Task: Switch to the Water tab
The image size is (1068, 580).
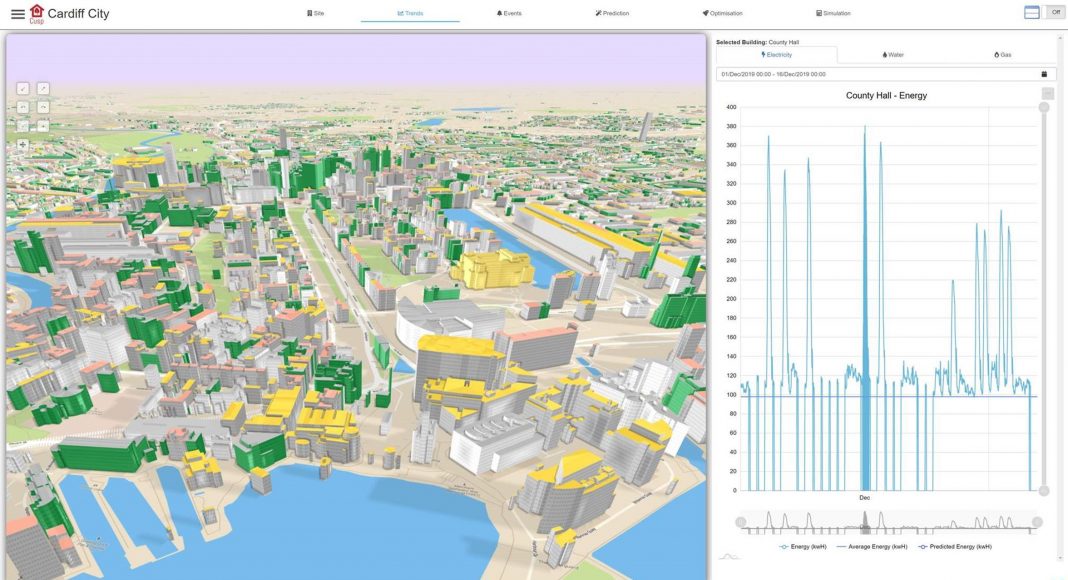Action: tap(893, 55)
